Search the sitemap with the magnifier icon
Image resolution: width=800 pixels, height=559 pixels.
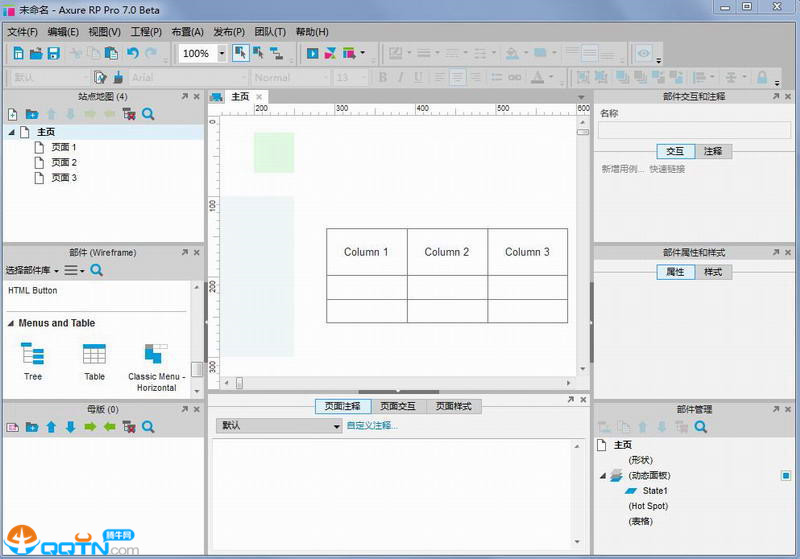coord(148,115)
